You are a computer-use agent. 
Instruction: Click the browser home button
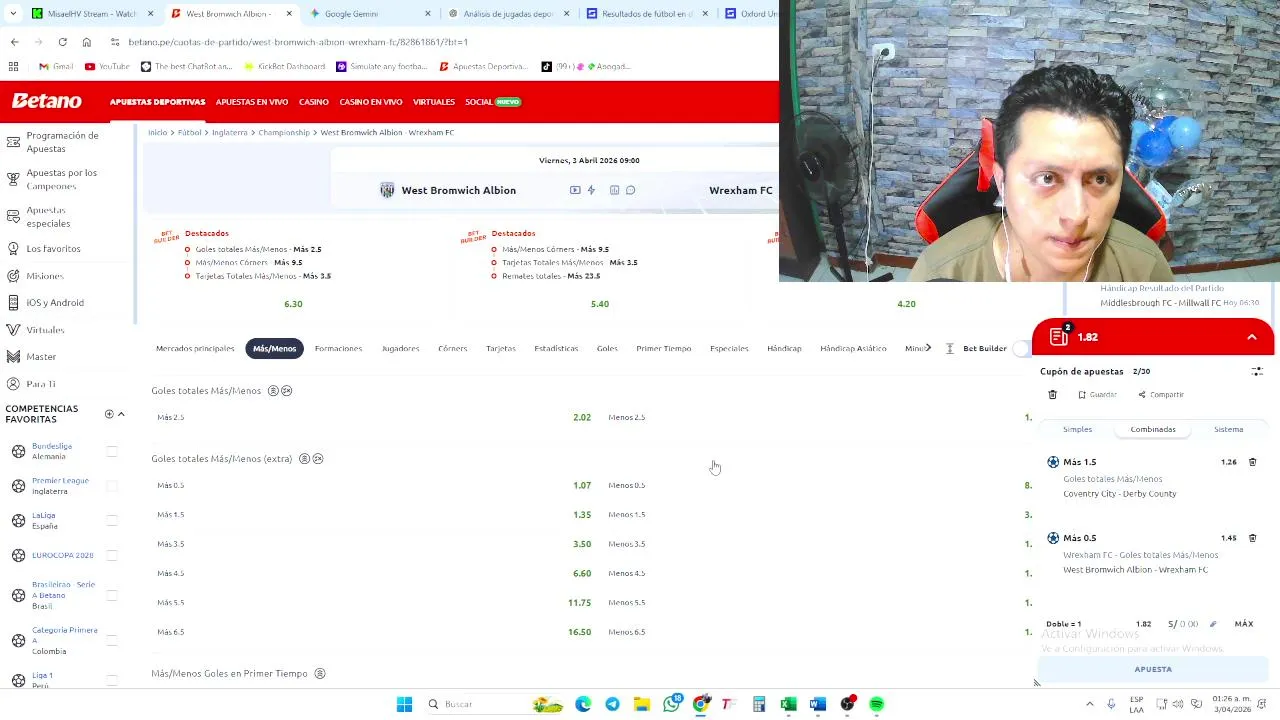tap(86, 42)
